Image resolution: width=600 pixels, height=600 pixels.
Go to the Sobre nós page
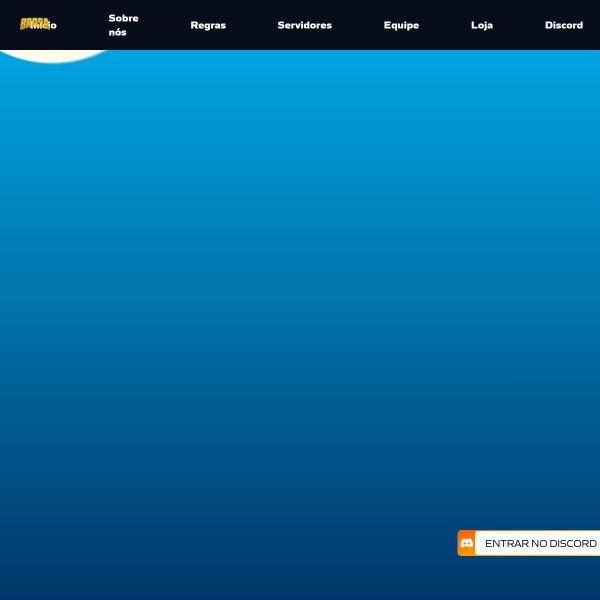pyautogui.click(x=123, y=25)
